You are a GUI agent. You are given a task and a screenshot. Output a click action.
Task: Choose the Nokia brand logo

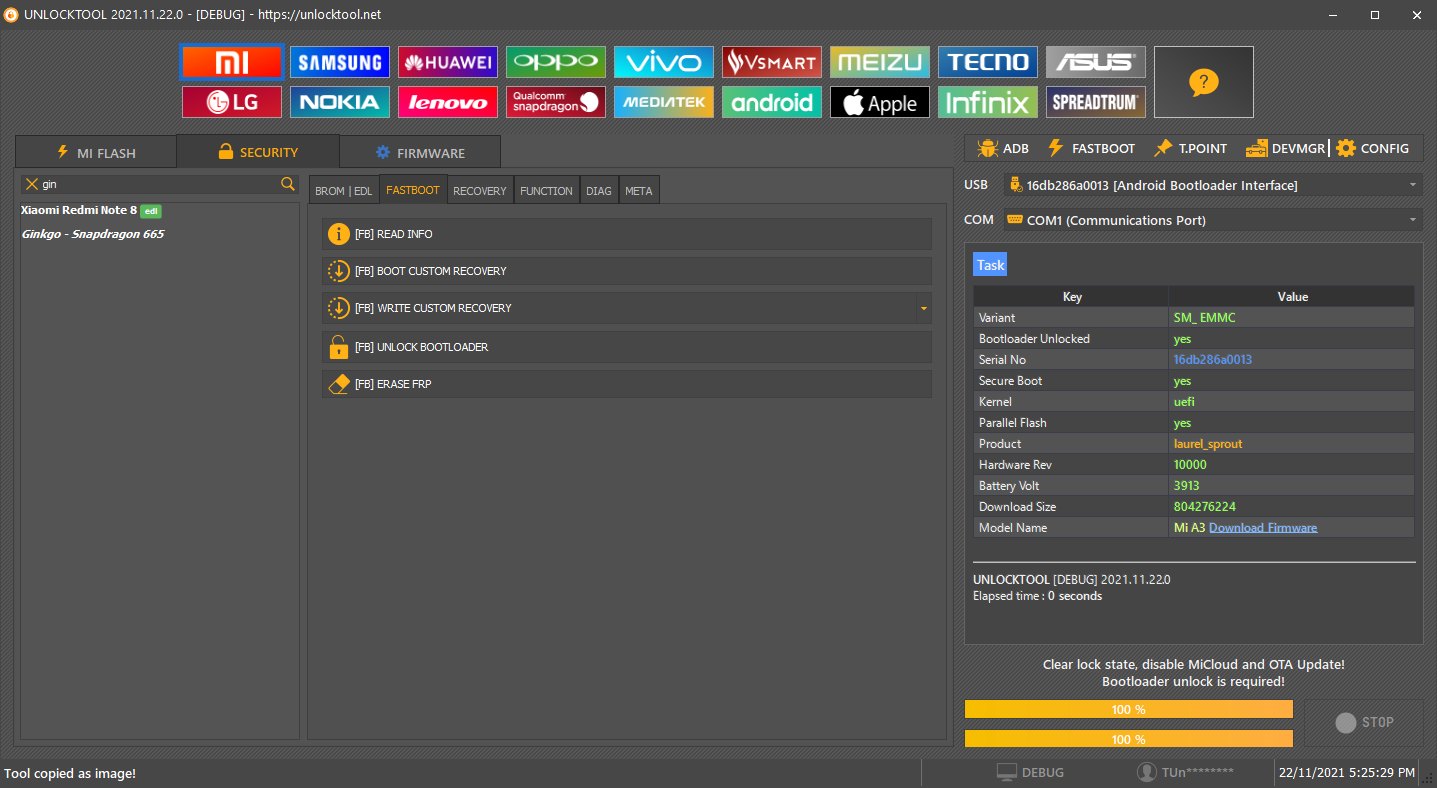pos(340,102)
